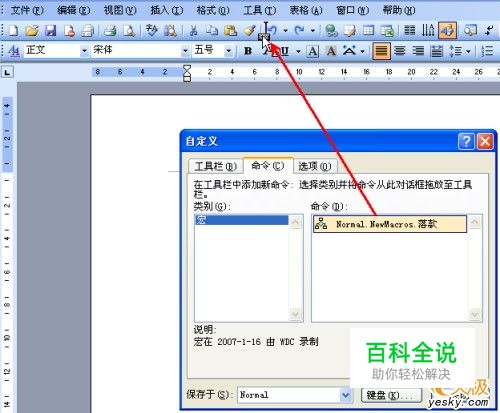Select Normal.NewMacros.落款 command
This screenshot has width=500, height=413.
pyautogui.click(x=390, y=224)
